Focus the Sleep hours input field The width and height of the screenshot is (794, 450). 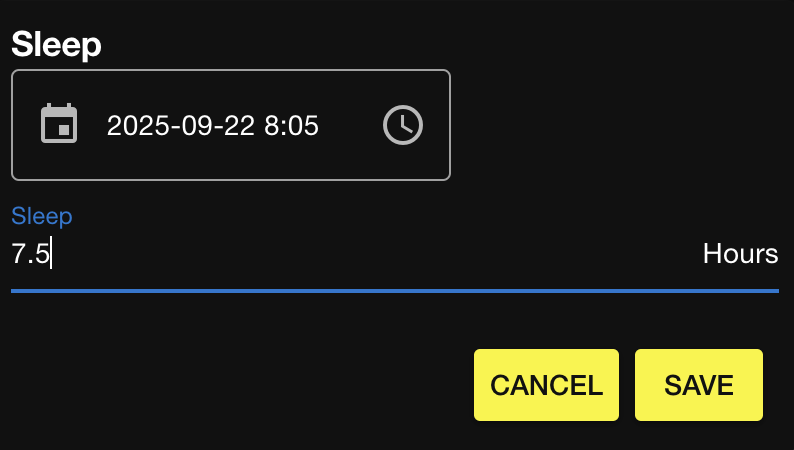(x=300, y=254)
